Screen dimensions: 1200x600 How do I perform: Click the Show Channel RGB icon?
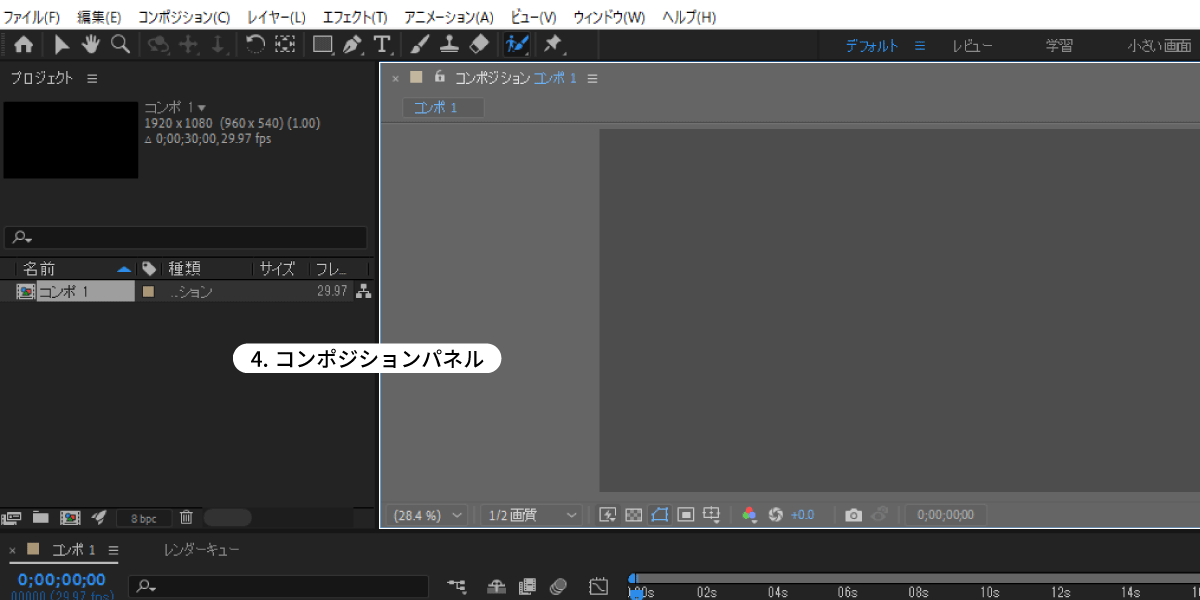(x=749, y=515)
